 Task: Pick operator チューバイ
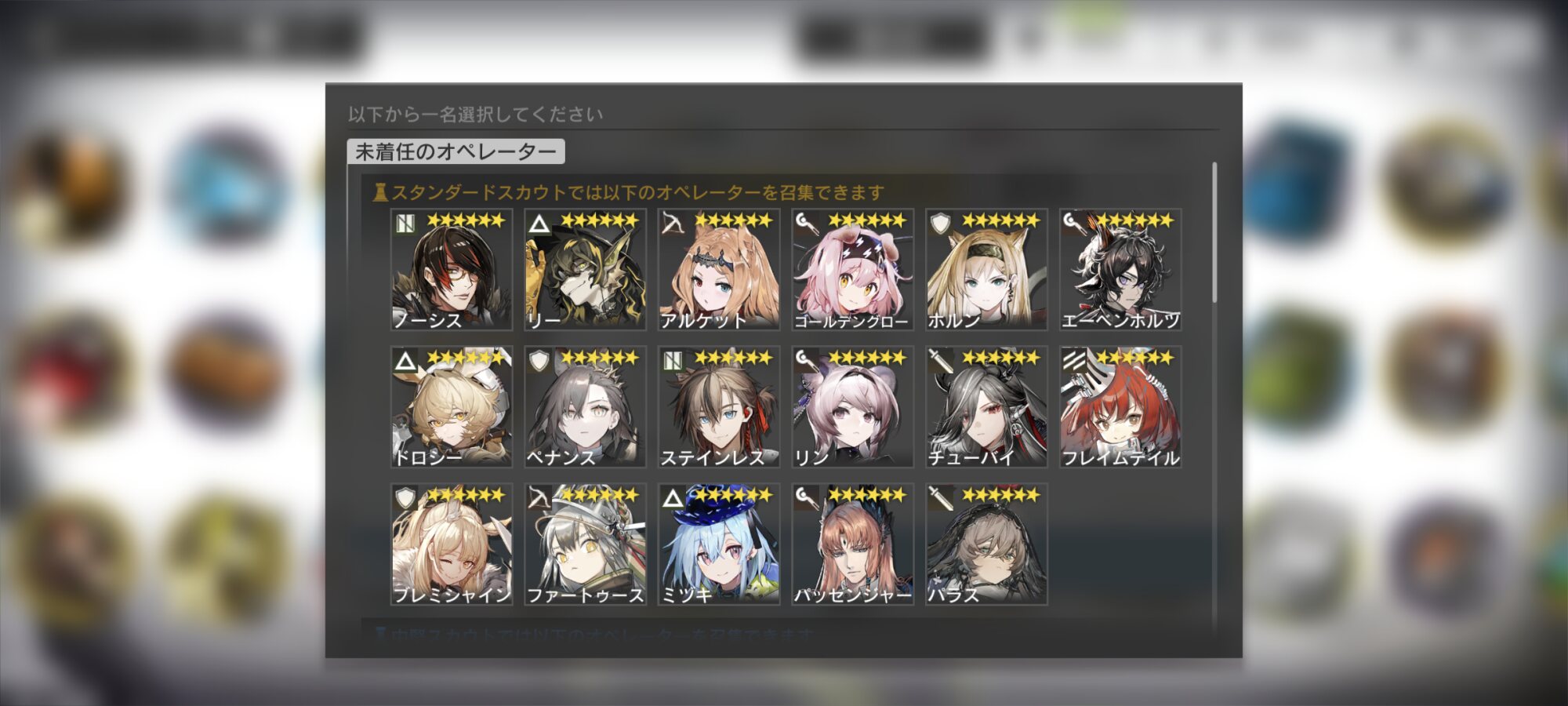tap(986, 407)
